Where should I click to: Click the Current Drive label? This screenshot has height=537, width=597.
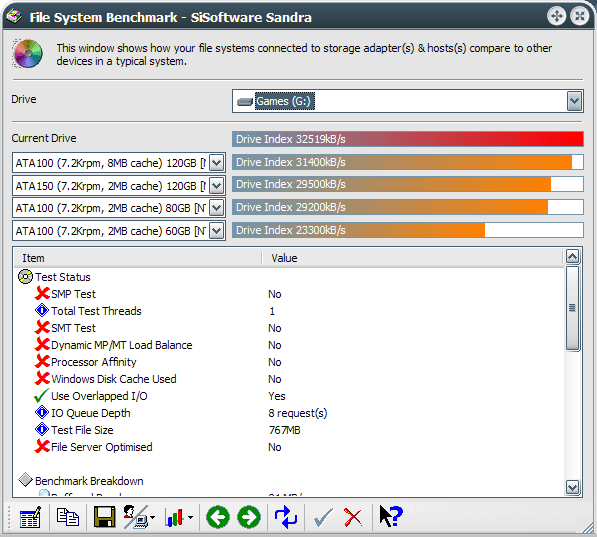(44, 138)
